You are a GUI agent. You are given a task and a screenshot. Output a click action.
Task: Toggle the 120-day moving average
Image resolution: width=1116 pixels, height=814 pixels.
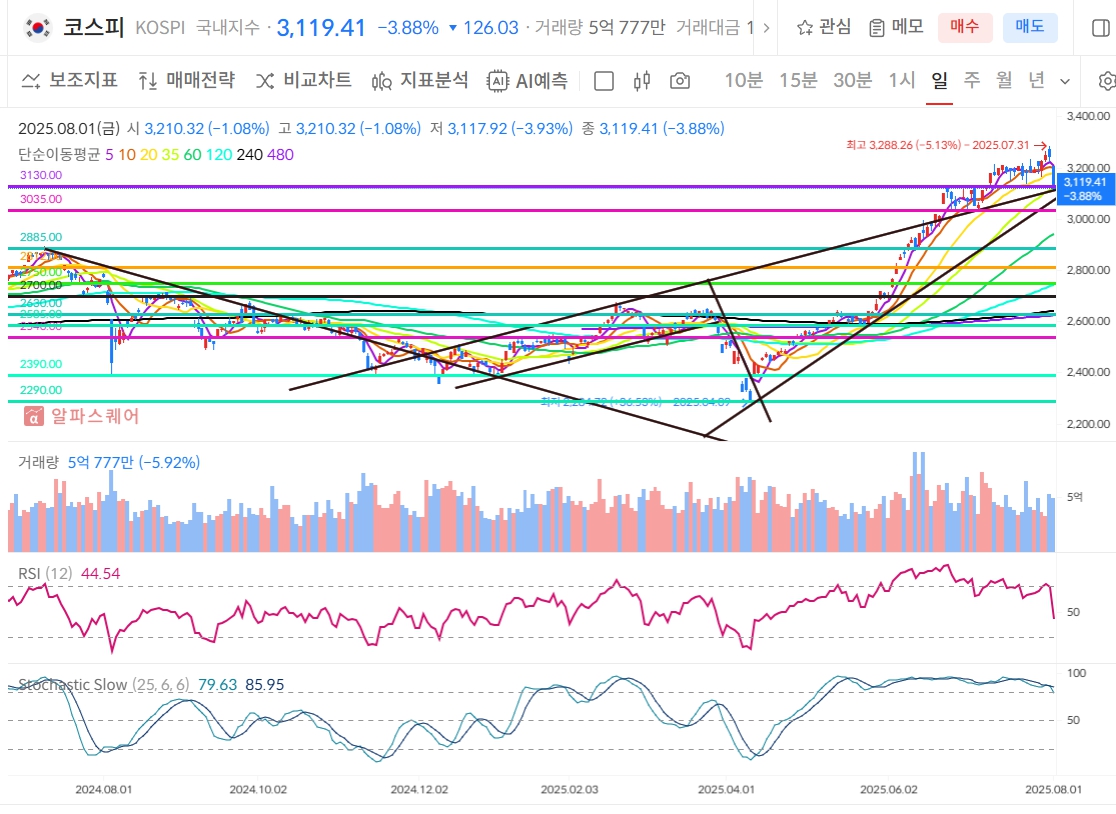coord(219,154)
